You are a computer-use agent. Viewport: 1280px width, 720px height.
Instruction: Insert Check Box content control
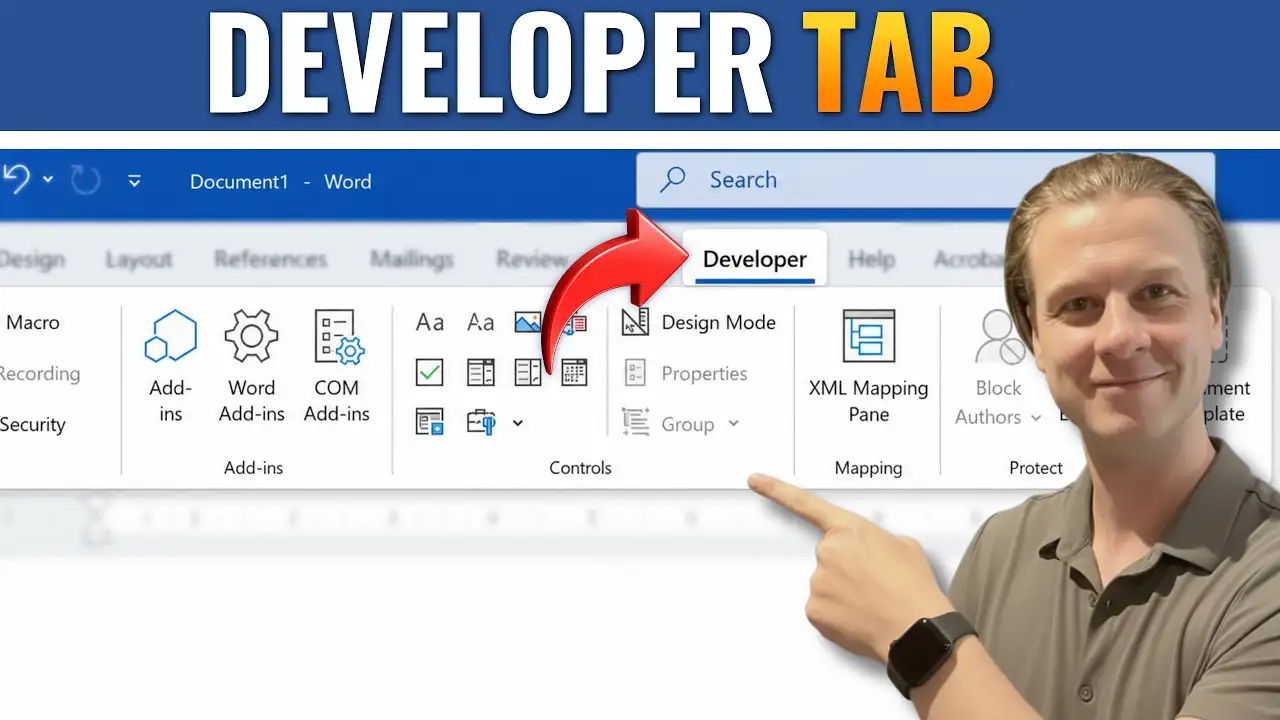click(430, 373)
